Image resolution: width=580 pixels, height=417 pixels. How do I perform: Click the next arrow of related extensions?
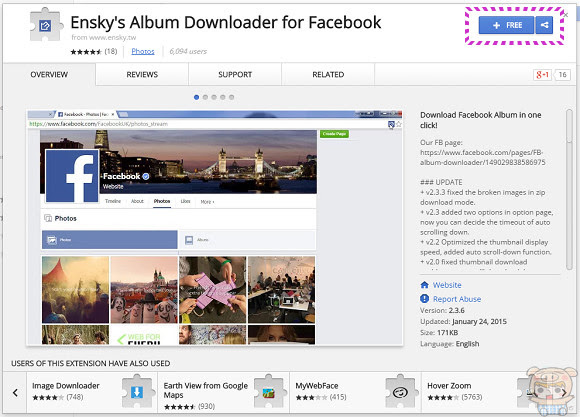(563, 393)
